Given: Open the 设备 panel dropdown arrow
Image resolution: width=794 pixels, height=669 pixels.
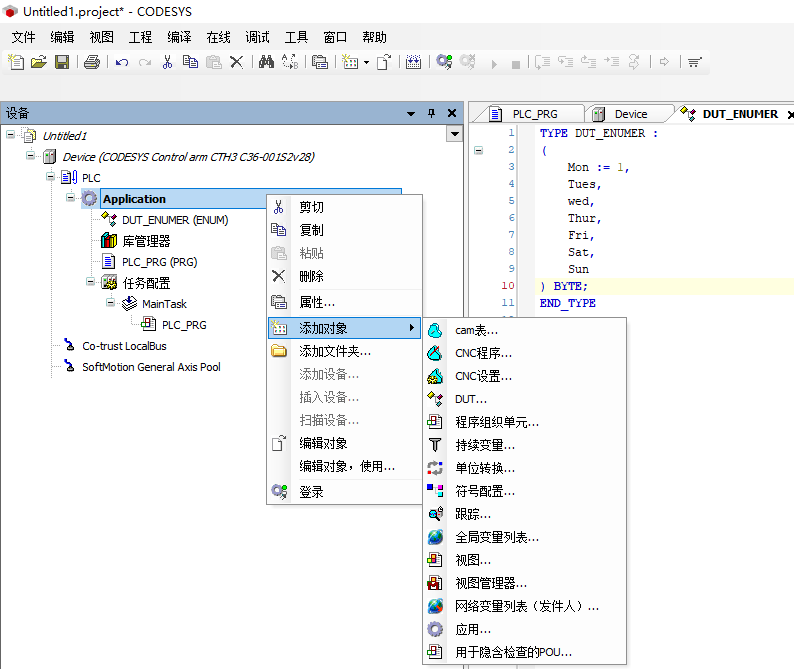Looking at the screenshot, I should (411, 113).
